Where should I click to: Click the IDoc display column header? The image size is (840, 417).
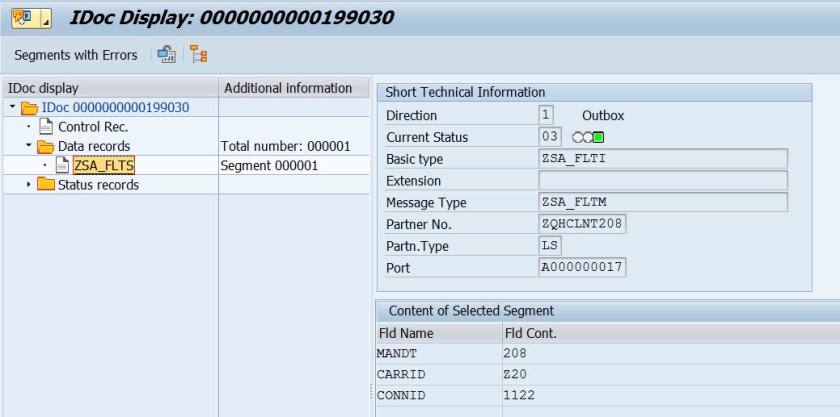pyautogui.click(x=110, y=88)
